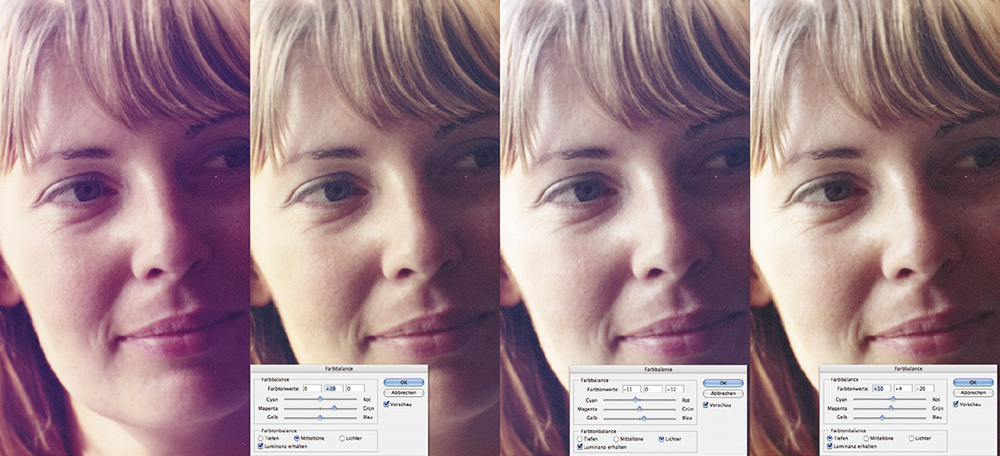This screenshot has width=1000, height=456.
Task: Click Magenta–Grün slider handle in the -11 dialog
Action: click(x=639, y=408)
